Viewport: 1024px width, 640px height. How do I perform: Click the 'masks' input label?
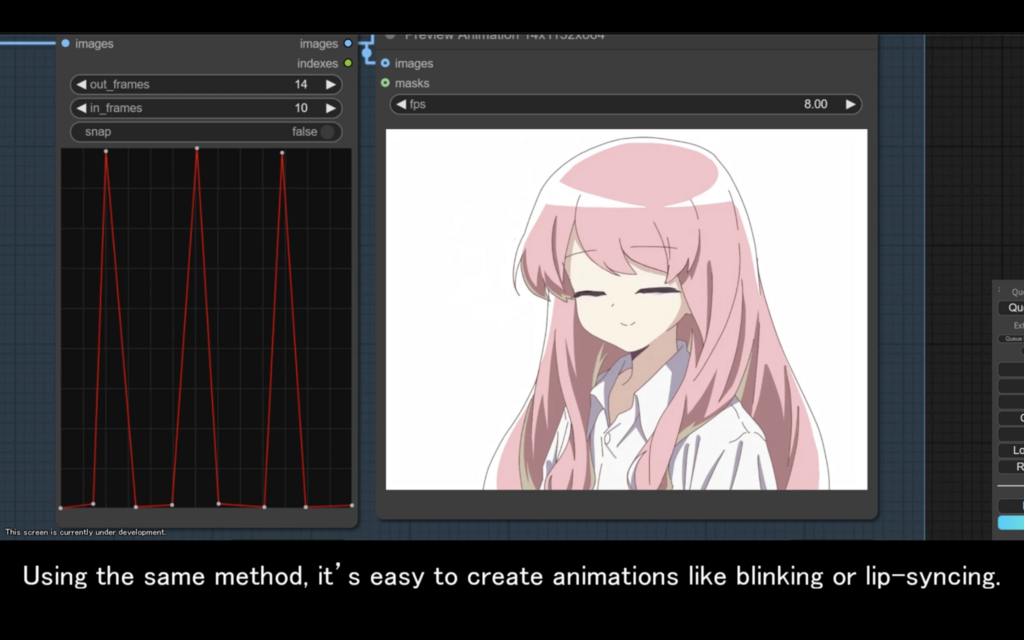click(412, 83)
